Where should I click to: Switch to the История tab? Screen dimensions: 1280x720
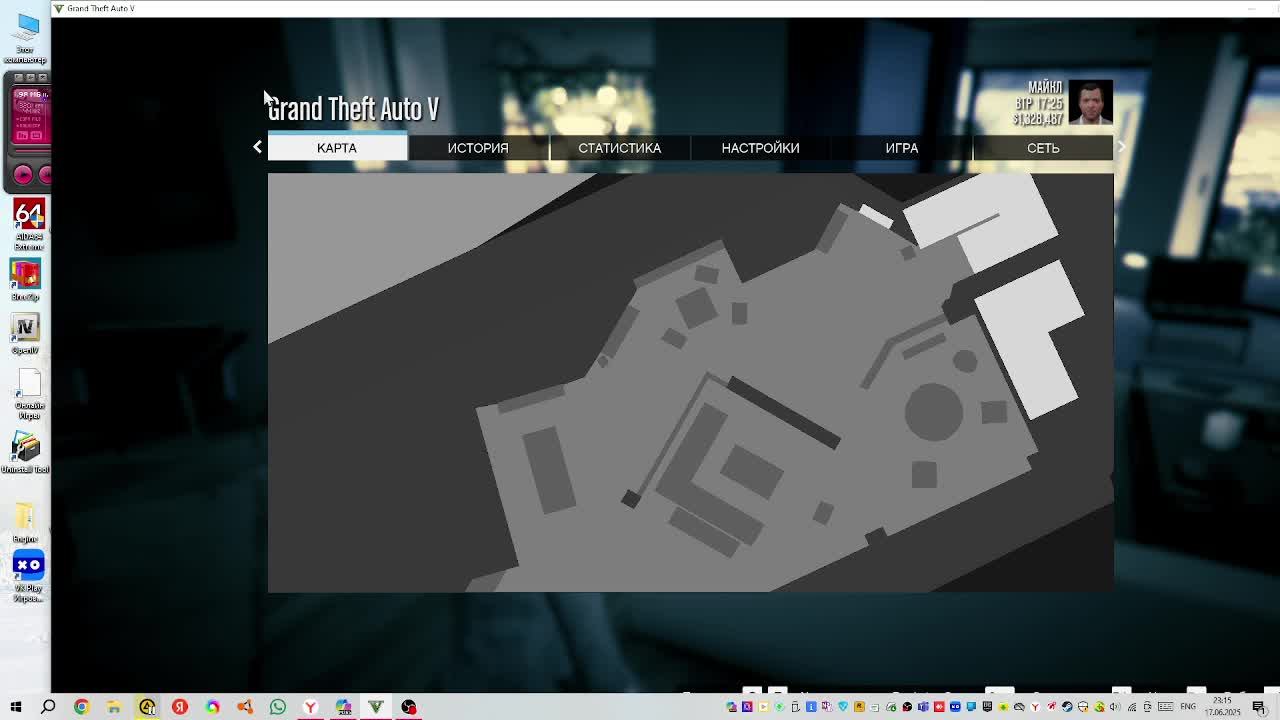pyautogui.click(x=478, y=147)
